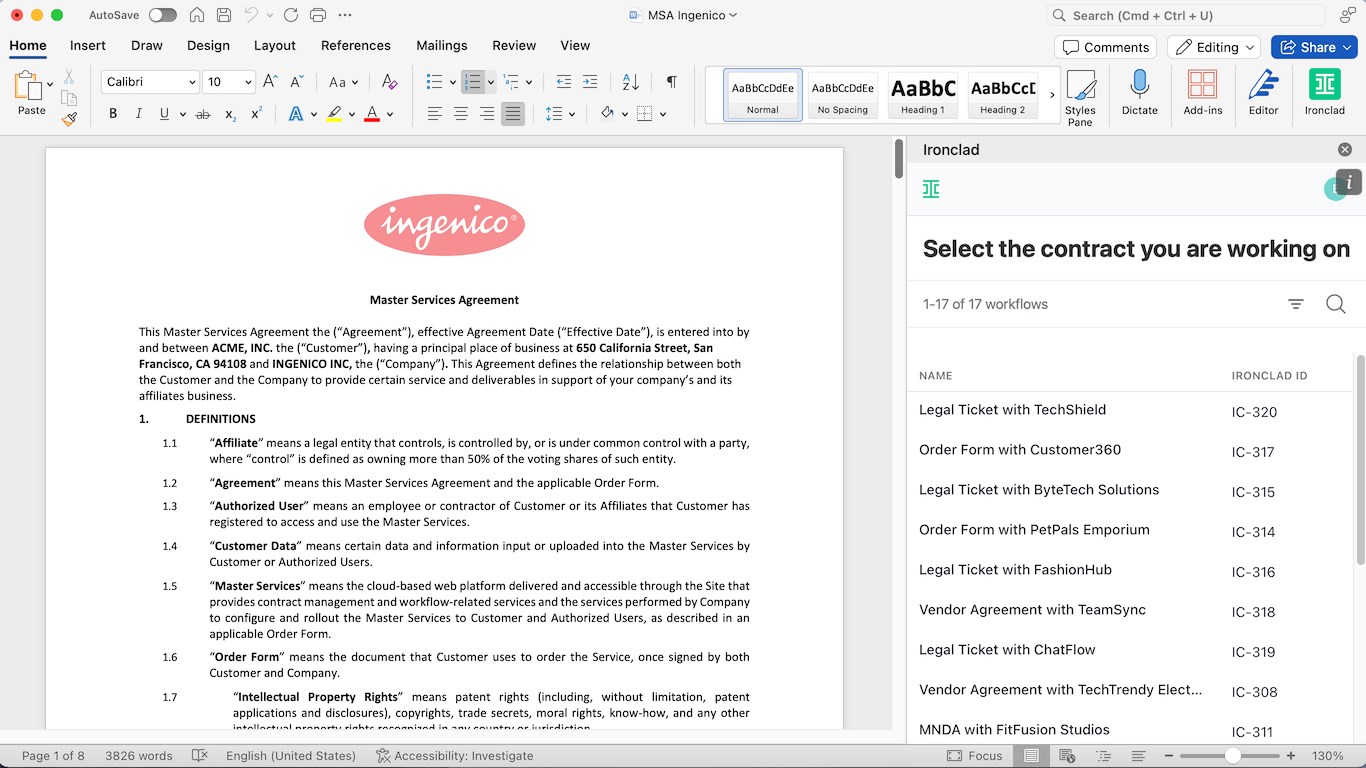This screenshot has height=768, width=1366.
Task: Launch the Editor pane
Action: point(1263,93)
